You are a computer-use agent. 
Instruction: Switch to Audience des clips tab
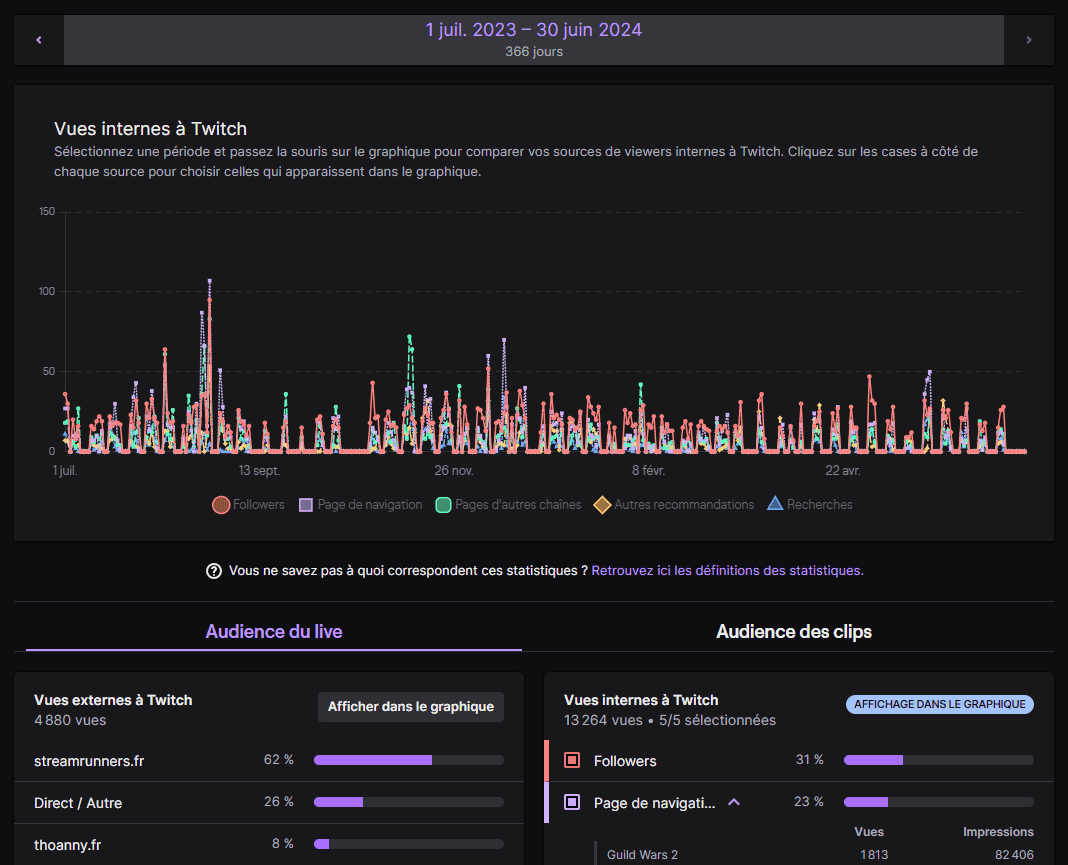(793, 632)
